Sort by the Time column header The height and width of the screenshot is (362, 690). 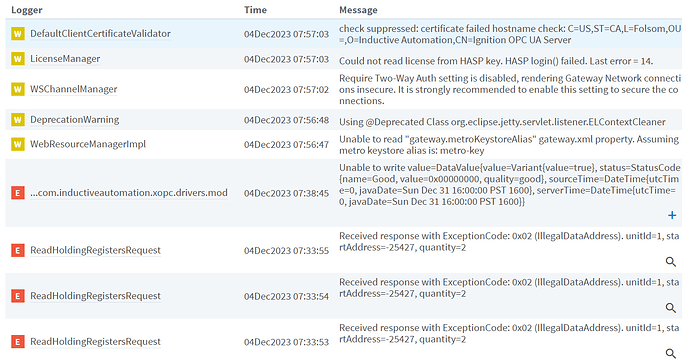coord(255,10)
